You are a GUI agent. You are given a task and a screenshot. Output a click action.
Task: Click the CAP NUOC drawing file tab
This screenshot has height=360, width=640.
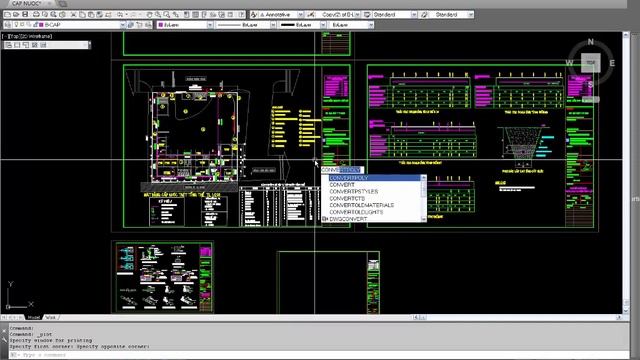point(26,3)
